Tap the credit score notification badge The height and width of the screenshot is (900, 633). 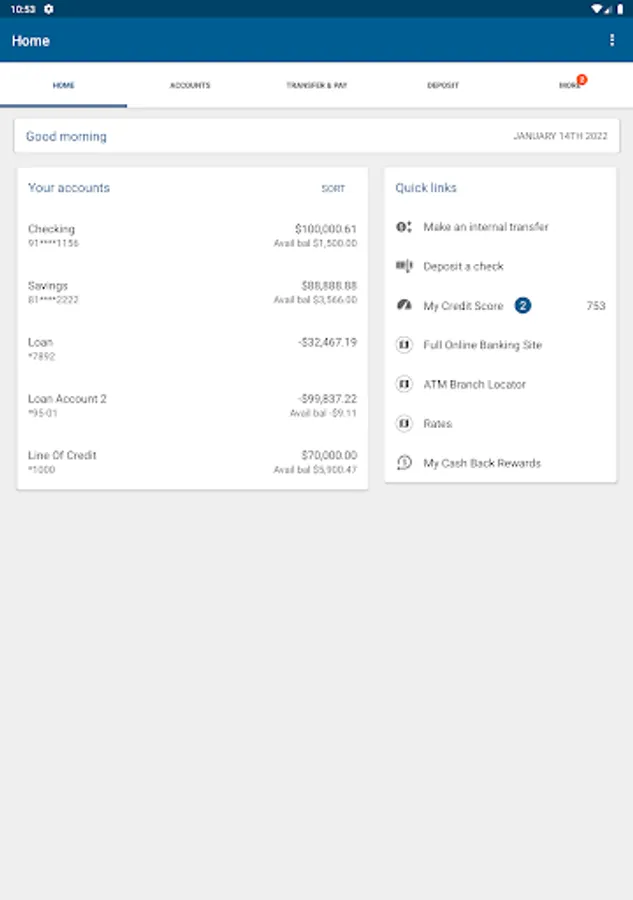coord(523,306)
